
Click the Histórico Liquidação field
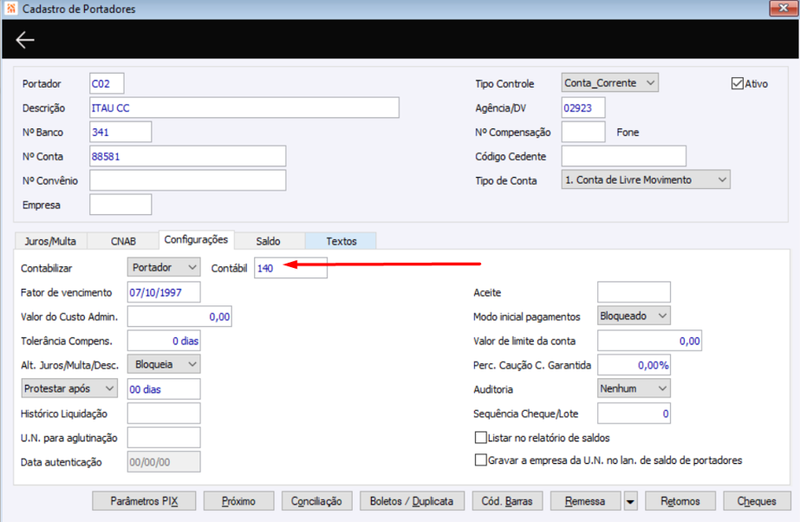pos(164,413)
